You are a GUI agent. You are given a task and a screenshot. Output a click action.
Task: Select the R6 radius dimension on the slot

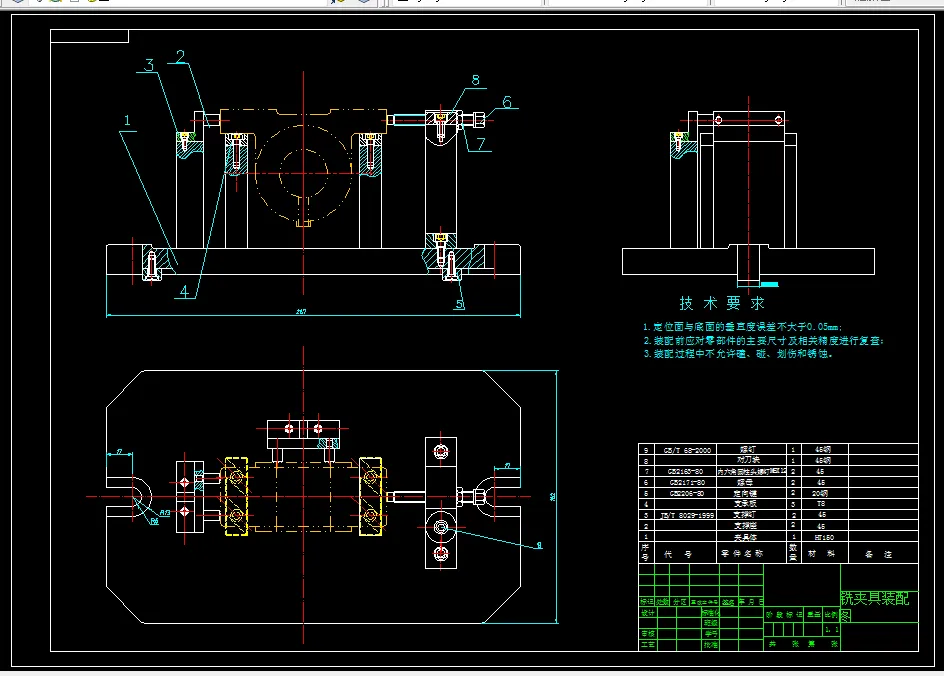point(155,521)
